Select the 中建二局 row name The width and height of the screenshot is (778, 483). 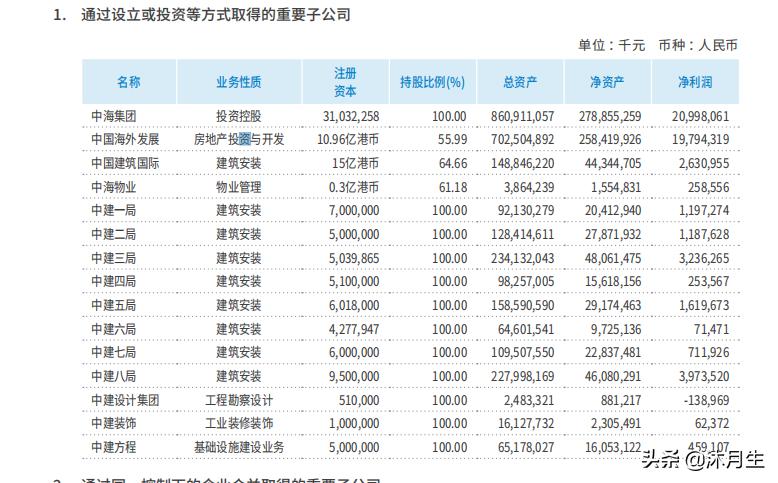[x=114, y=234]
